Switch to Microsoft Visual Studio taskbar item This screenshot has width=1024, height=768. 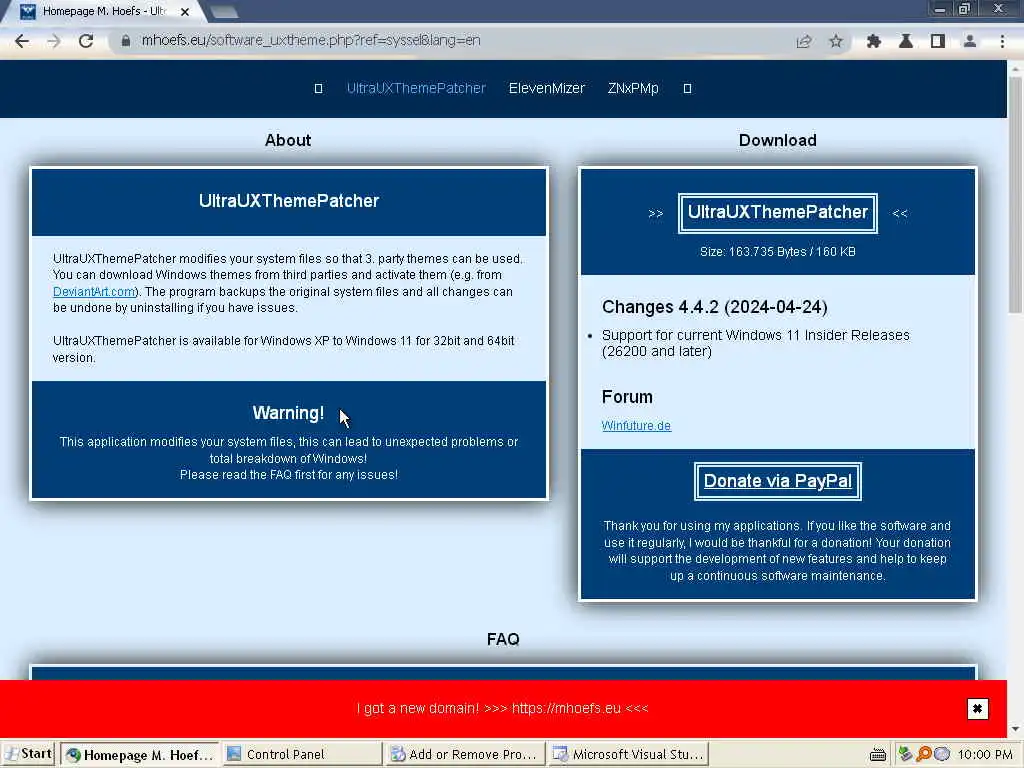tap(628, 754)
